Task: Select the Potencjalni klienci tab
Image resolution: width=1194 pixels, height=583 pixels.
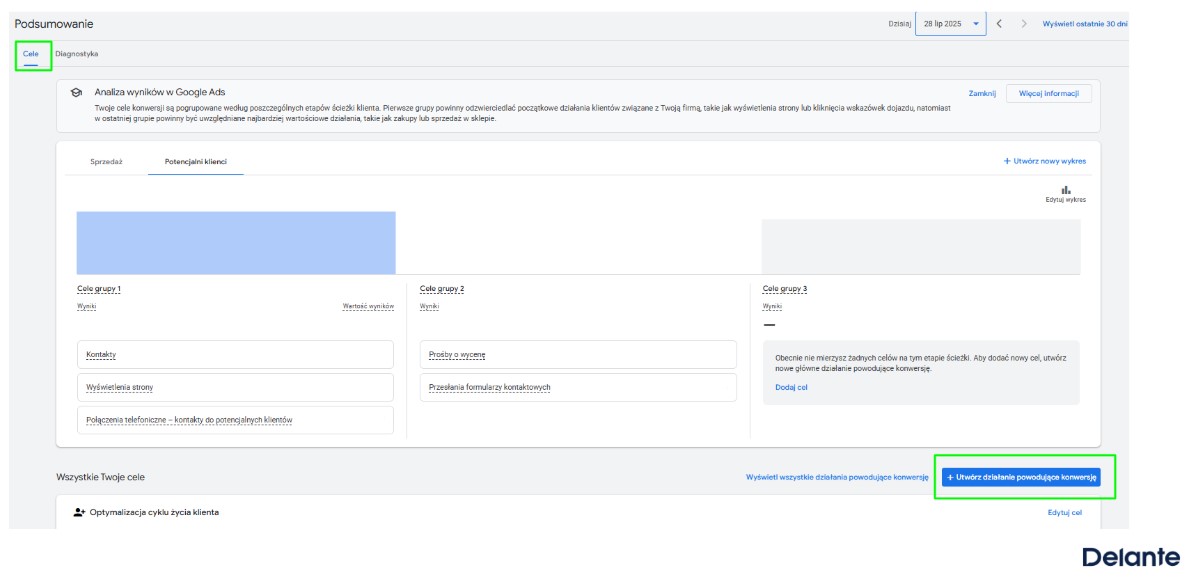Action: point(196,161)
